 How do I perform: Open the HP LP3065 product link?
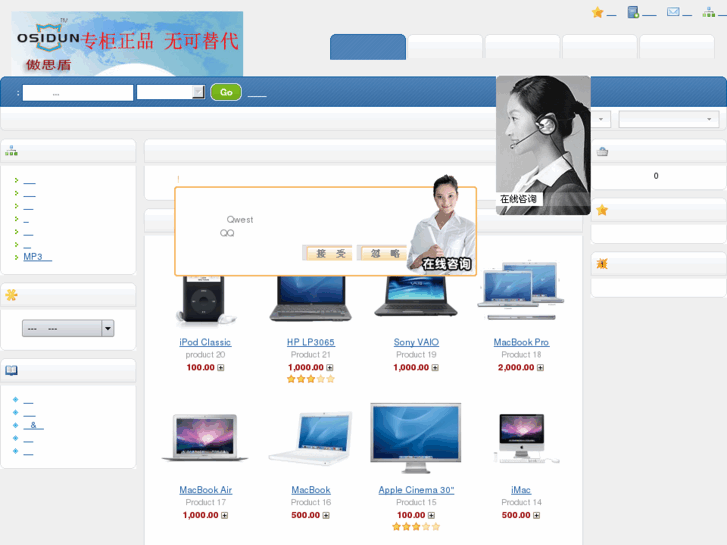click(311, 342)
